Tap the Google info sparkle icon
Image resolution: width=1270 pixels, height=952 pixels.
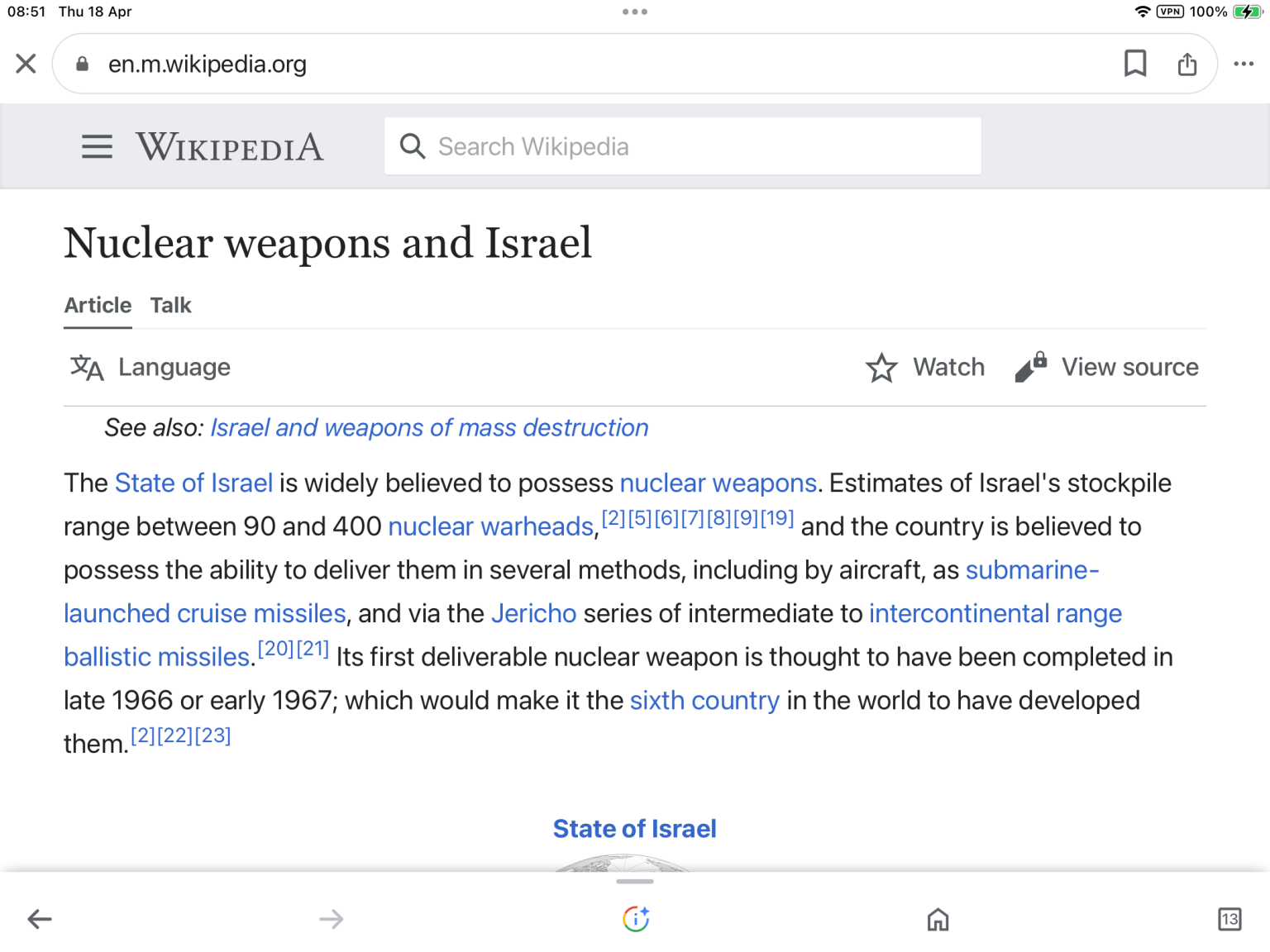click(636, 919)
